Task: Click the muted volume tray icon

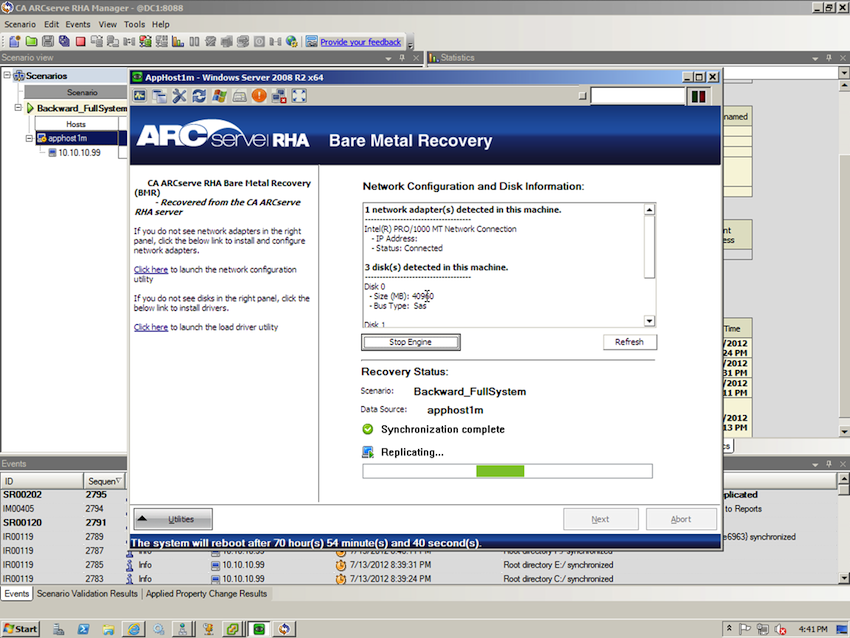Action: tap(780, 629)
